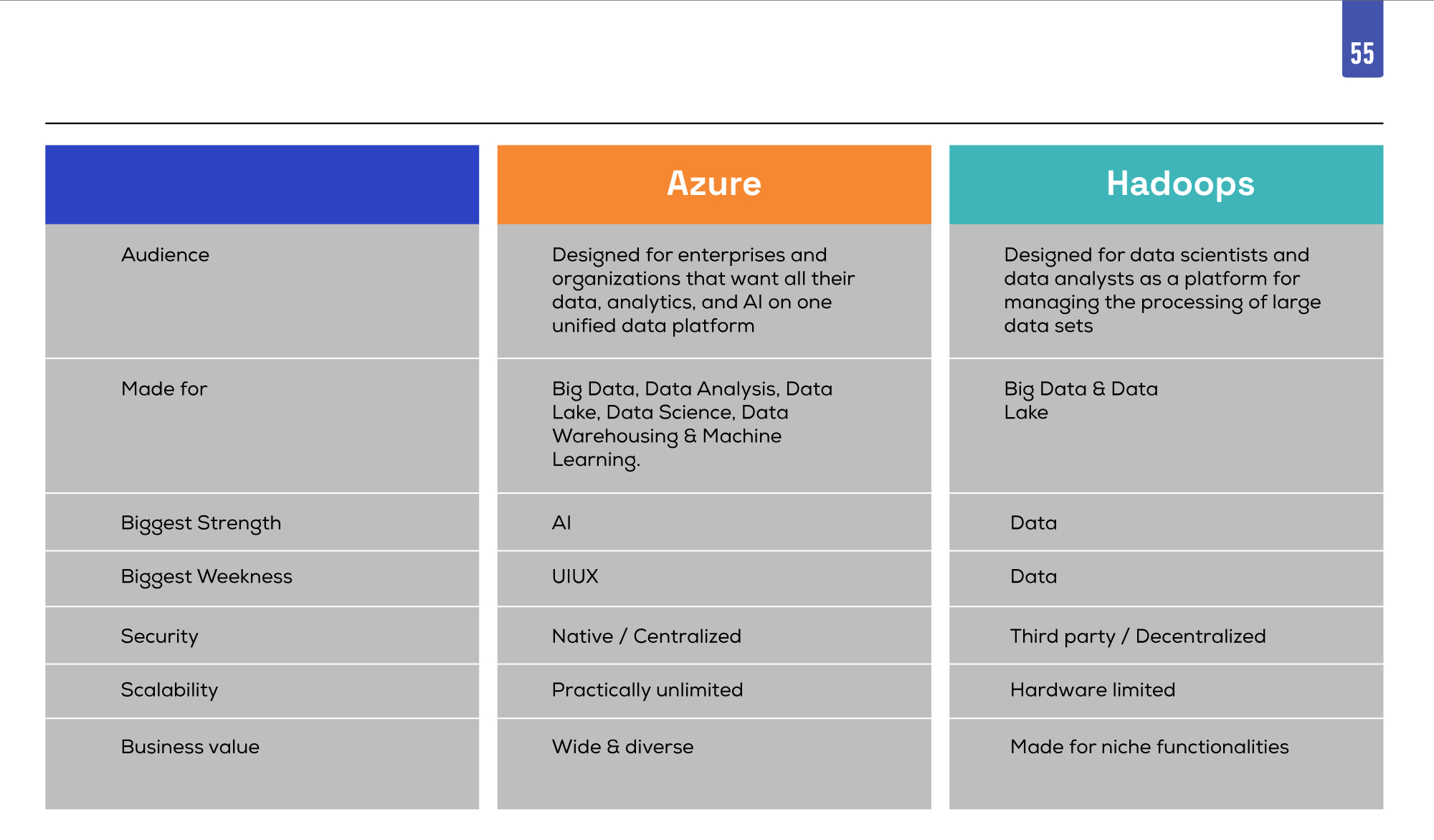Select the Practically unlimited cell
Viewport: 1434px width, 840px height.
[x=714, y=691]
